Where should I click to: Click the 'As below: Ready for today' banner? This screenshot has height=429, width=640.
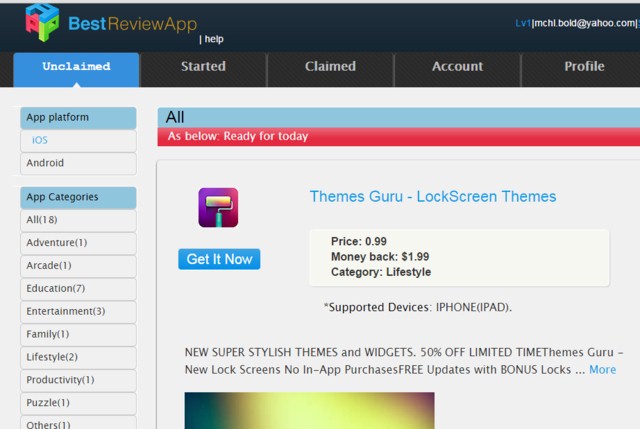[x=399, y=136]
